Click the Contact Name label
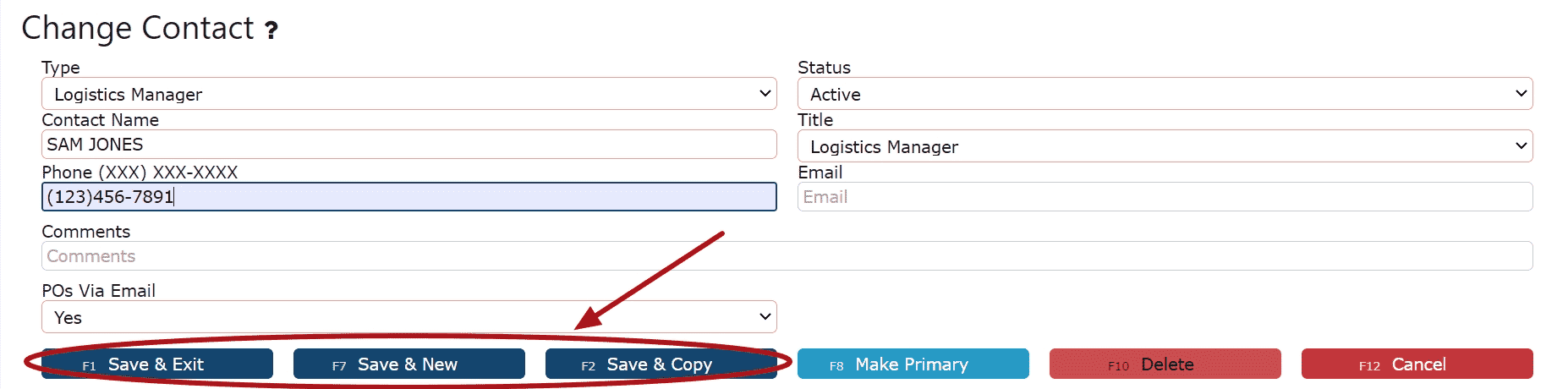Screen dimensions: 1568x389 click(x=100, y=120)
